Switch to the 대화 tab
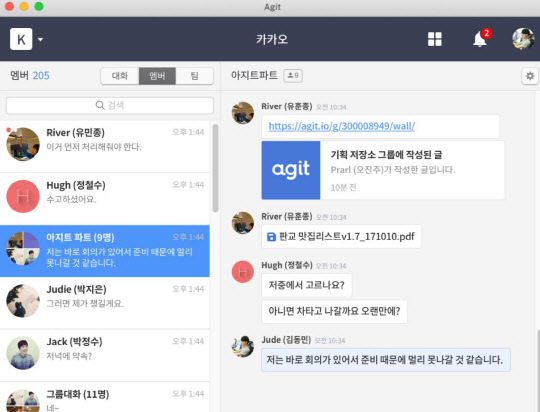The image size is (540, 412). (120, 76)
